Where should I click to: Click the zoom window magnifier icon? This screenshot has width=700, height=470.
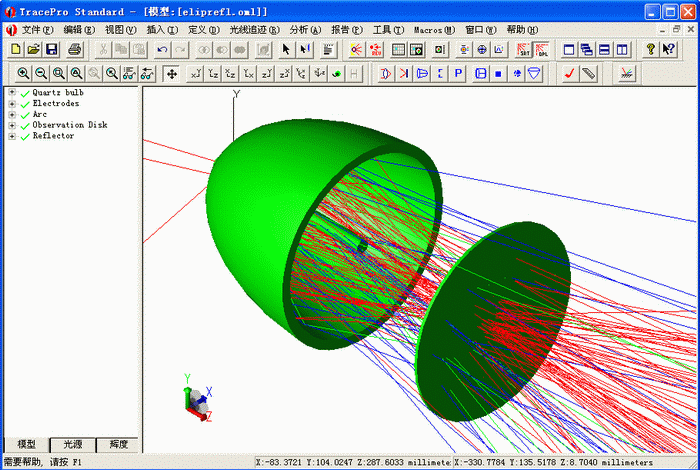[x=58, y=74]
